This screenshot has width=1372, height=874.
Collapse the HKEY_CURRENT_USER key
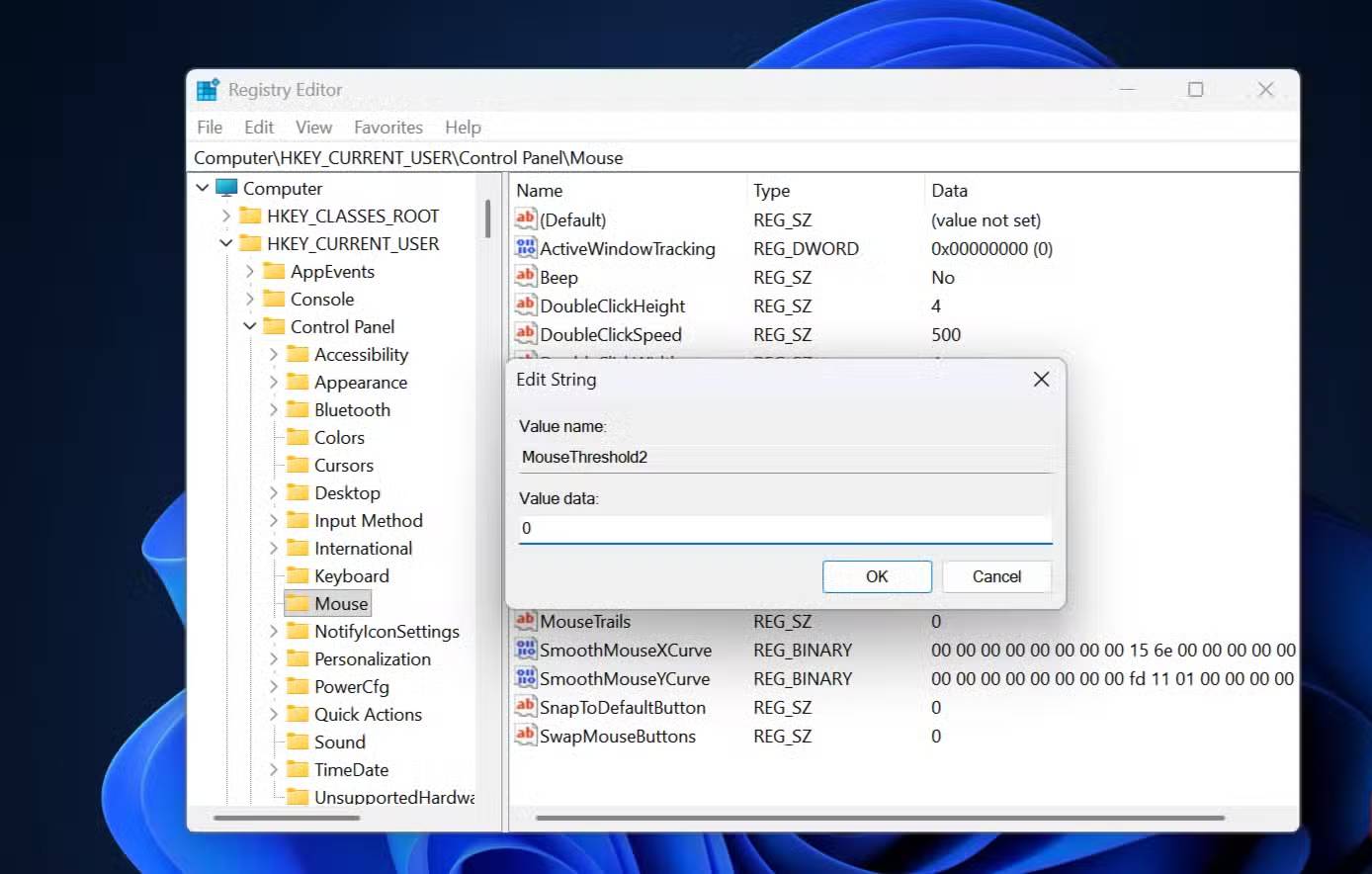(226, 243)
